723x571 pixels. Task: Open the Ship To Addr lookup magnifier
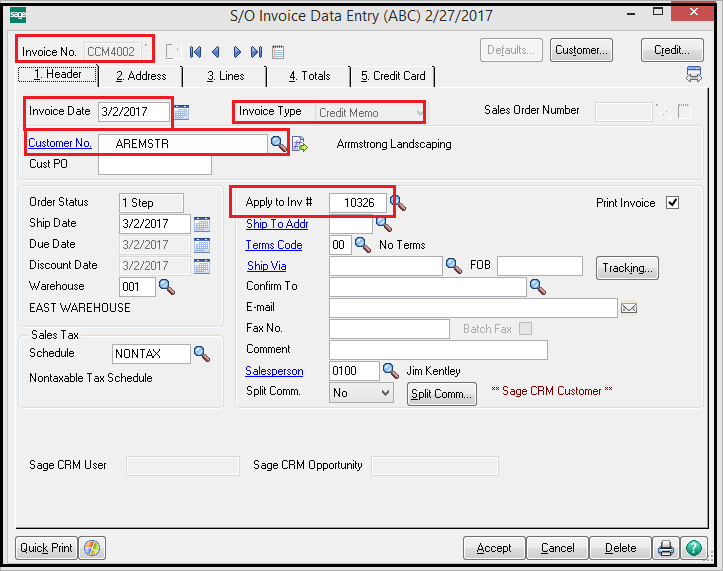[x=384, y=224]
